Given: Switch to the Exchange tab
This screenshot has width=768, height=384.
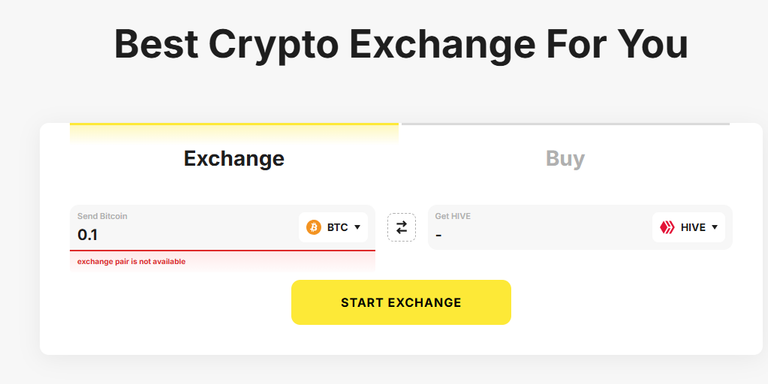Looking at the screenshot, I should pos(234,158).
